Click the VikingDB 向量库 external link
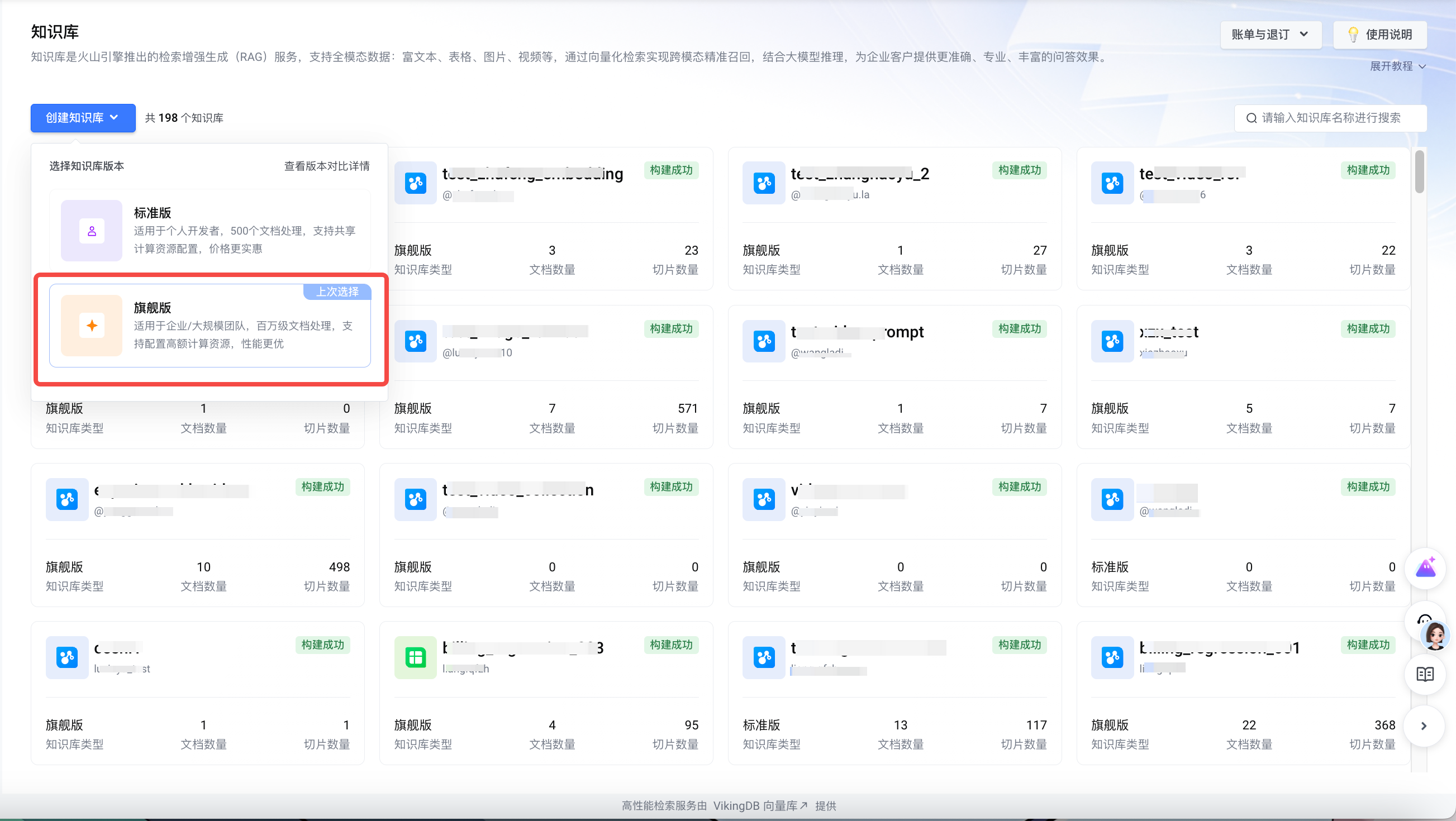This screenshot has height=821, width=1456. pyautogui.click(x=760, y=806)
